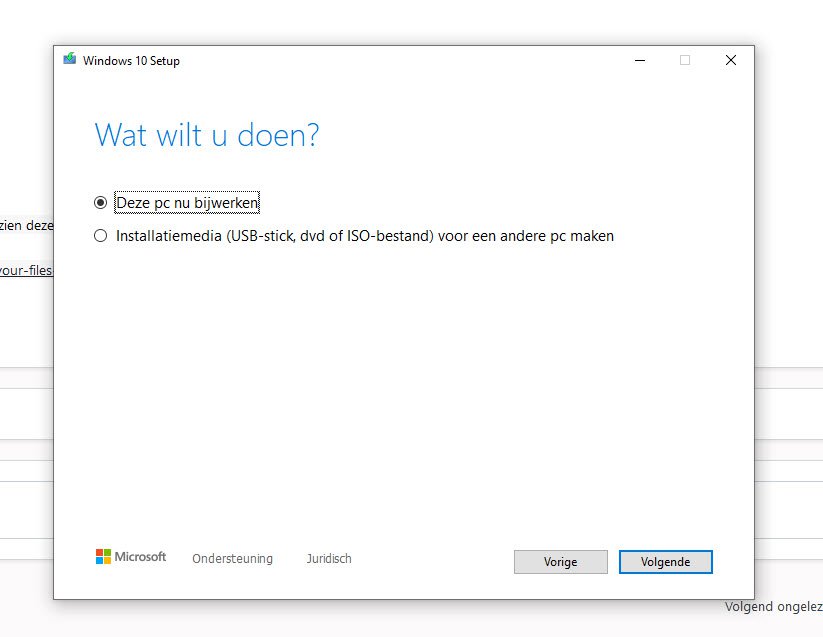The image size is (823, 637).
Task: Go back with the Vorige button
Action: pyautogui.click(x=561, y=562)
